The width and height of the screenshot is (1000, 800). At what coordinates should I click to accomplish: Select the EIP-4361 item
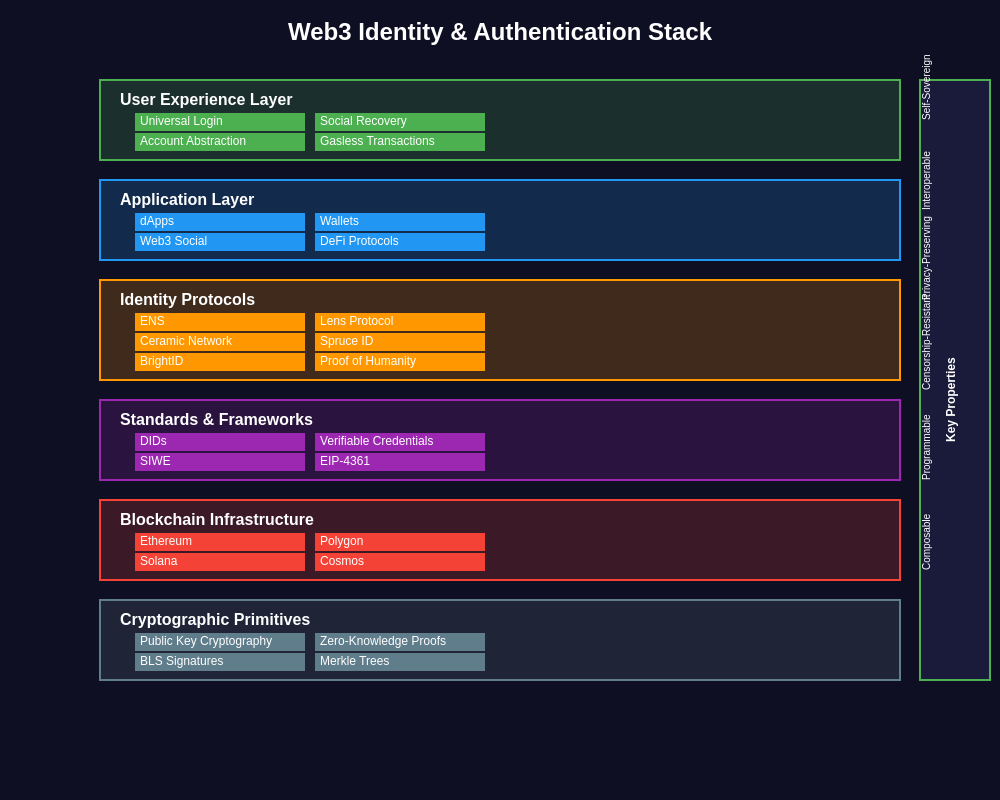point(400,462)
